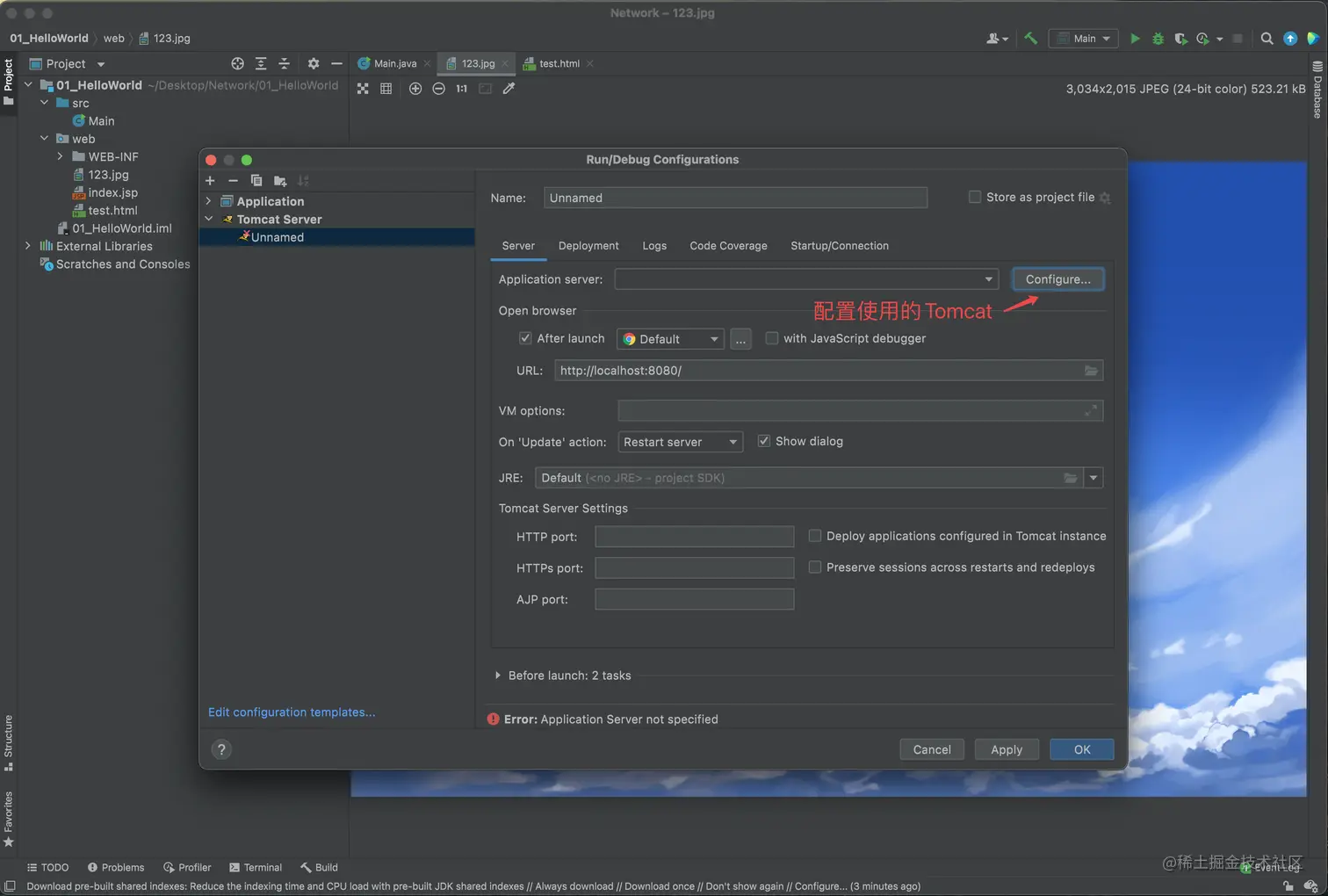
Task: Click the HTTP port input field
Action: click(x=695, y=537)
